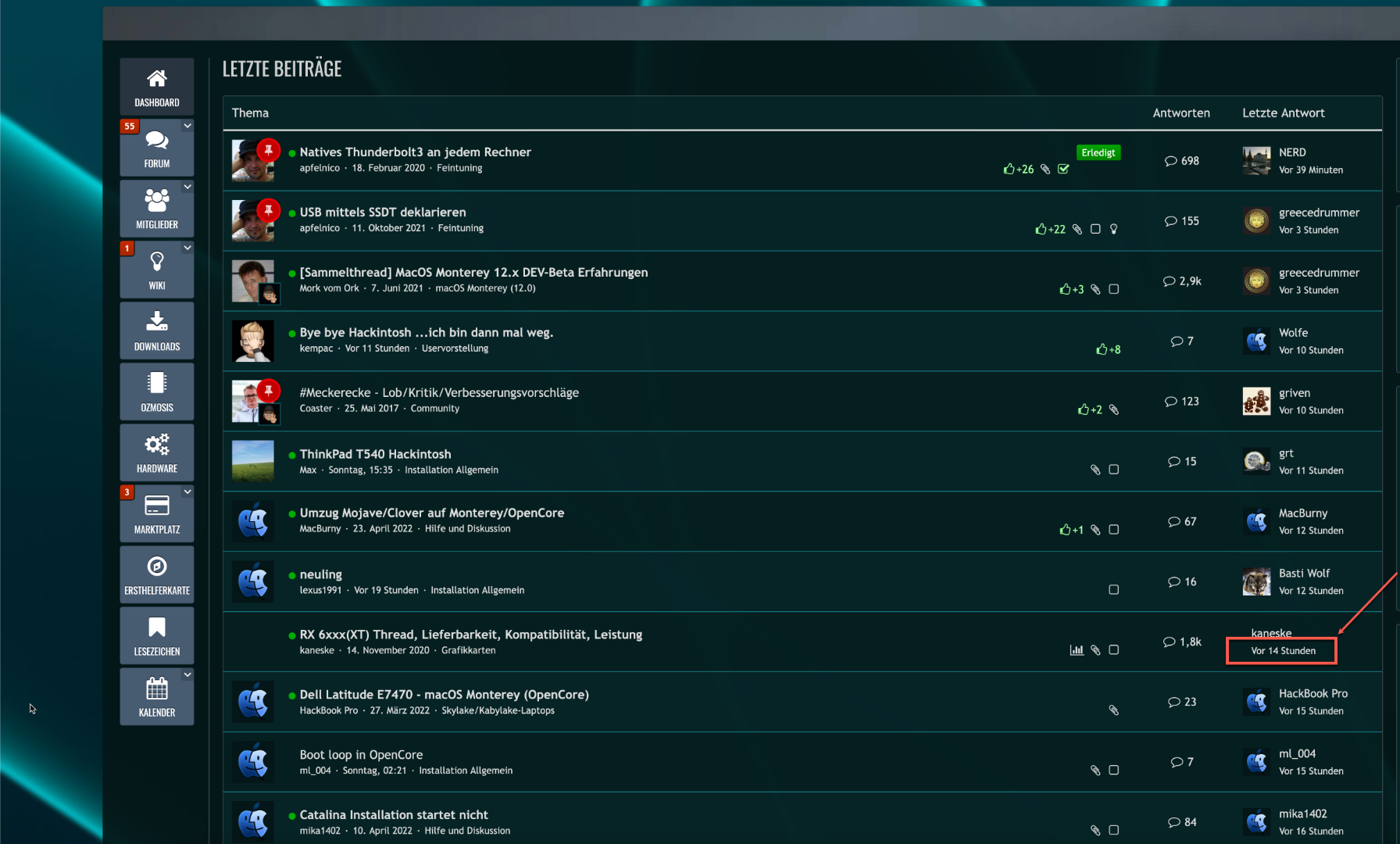Image resolution: width=1400 pixels, height=844 pixels.
Task: Click the lightbulb icon on USB SSDT thread
Action: 1114,229
